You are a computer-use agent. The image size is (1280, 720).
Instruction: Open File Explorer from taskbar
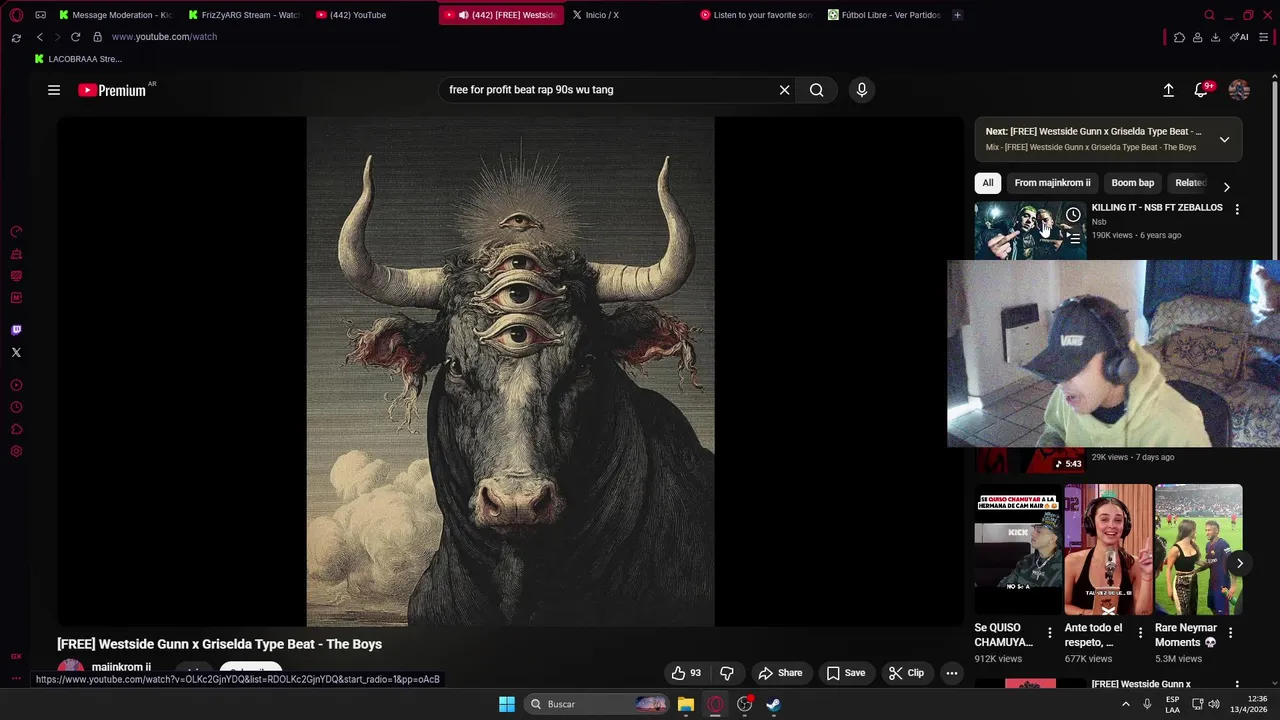tap(686, 704)
